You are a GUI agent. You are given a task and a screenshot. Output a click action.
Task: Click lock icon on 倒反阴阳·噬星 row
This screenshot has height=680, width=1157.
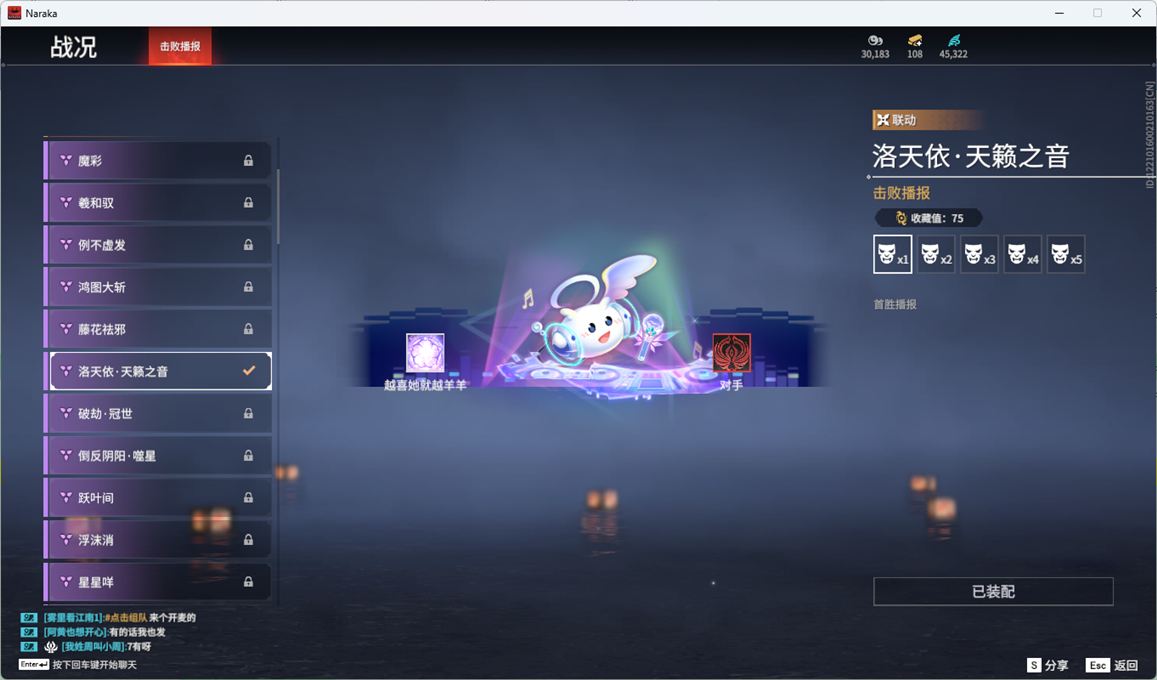click(x=249, y=455)
